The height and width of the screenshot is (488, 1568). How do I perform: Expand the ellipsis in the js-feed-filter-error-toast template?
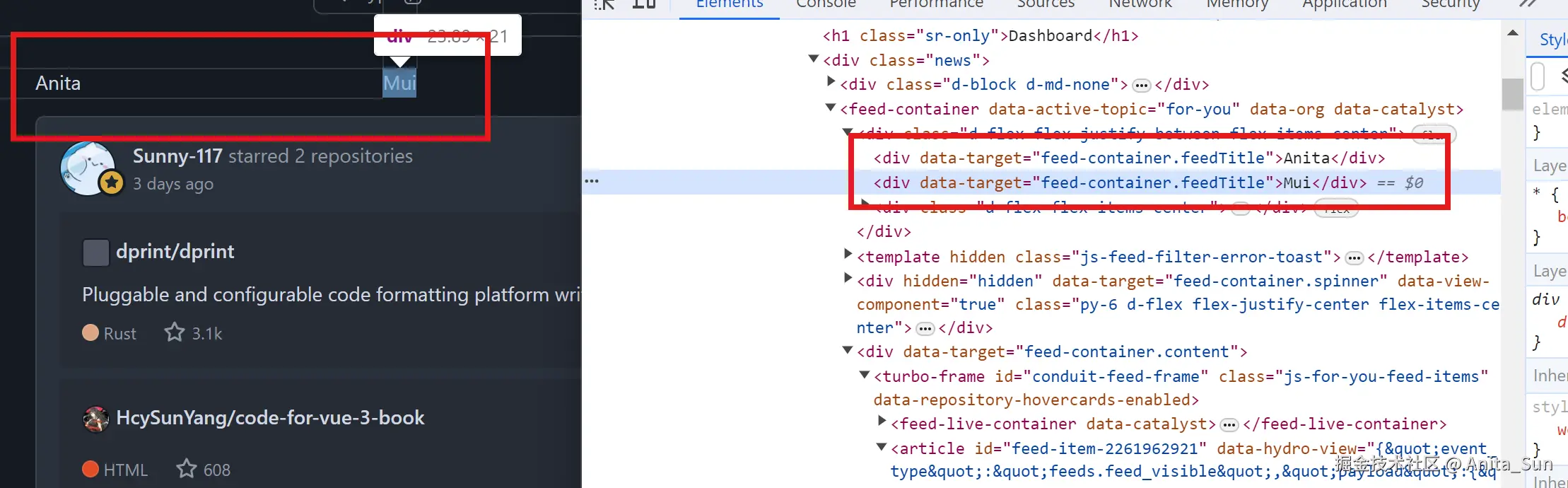1354,258
